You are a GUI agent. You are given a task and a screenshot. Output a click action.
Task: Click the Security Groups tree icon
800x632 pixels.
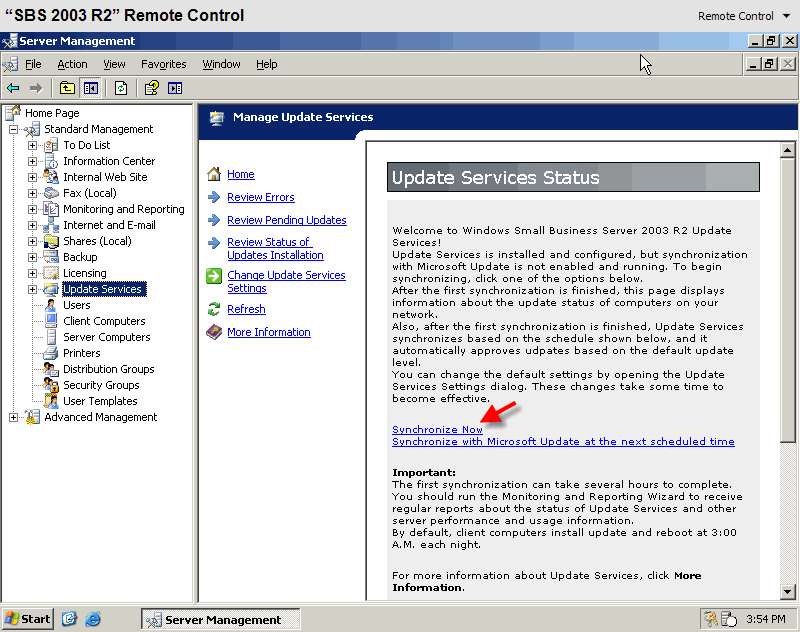tap(51, 385)
